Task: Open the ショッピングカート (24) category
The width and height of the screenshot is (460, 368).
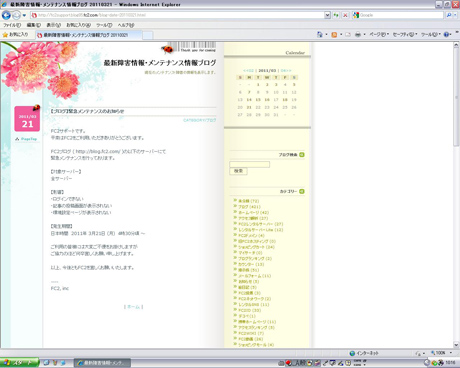Action: coord(256,247)
